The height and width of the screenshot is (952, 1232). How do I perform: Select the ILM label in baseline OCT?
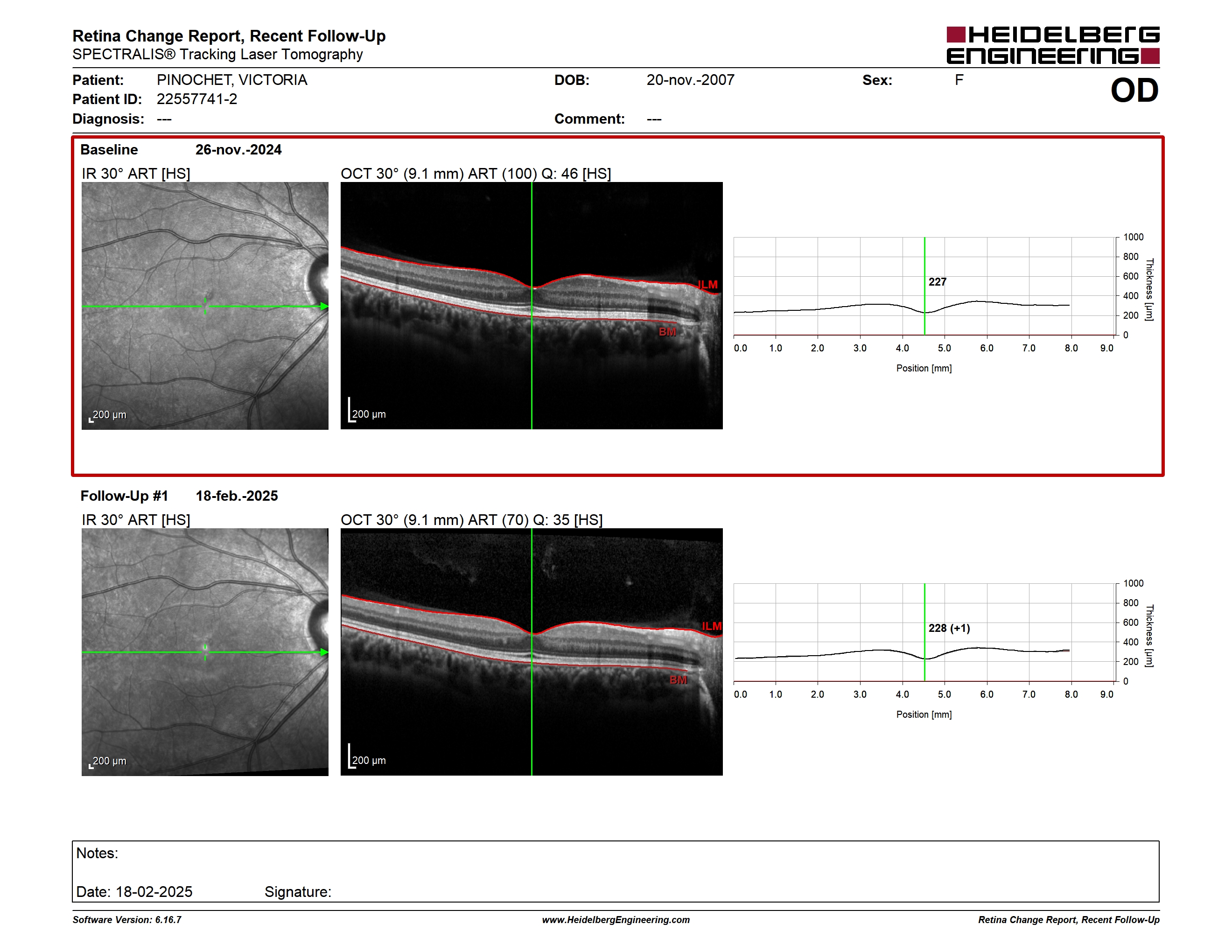pyautogui.click(x=707, y=285)
